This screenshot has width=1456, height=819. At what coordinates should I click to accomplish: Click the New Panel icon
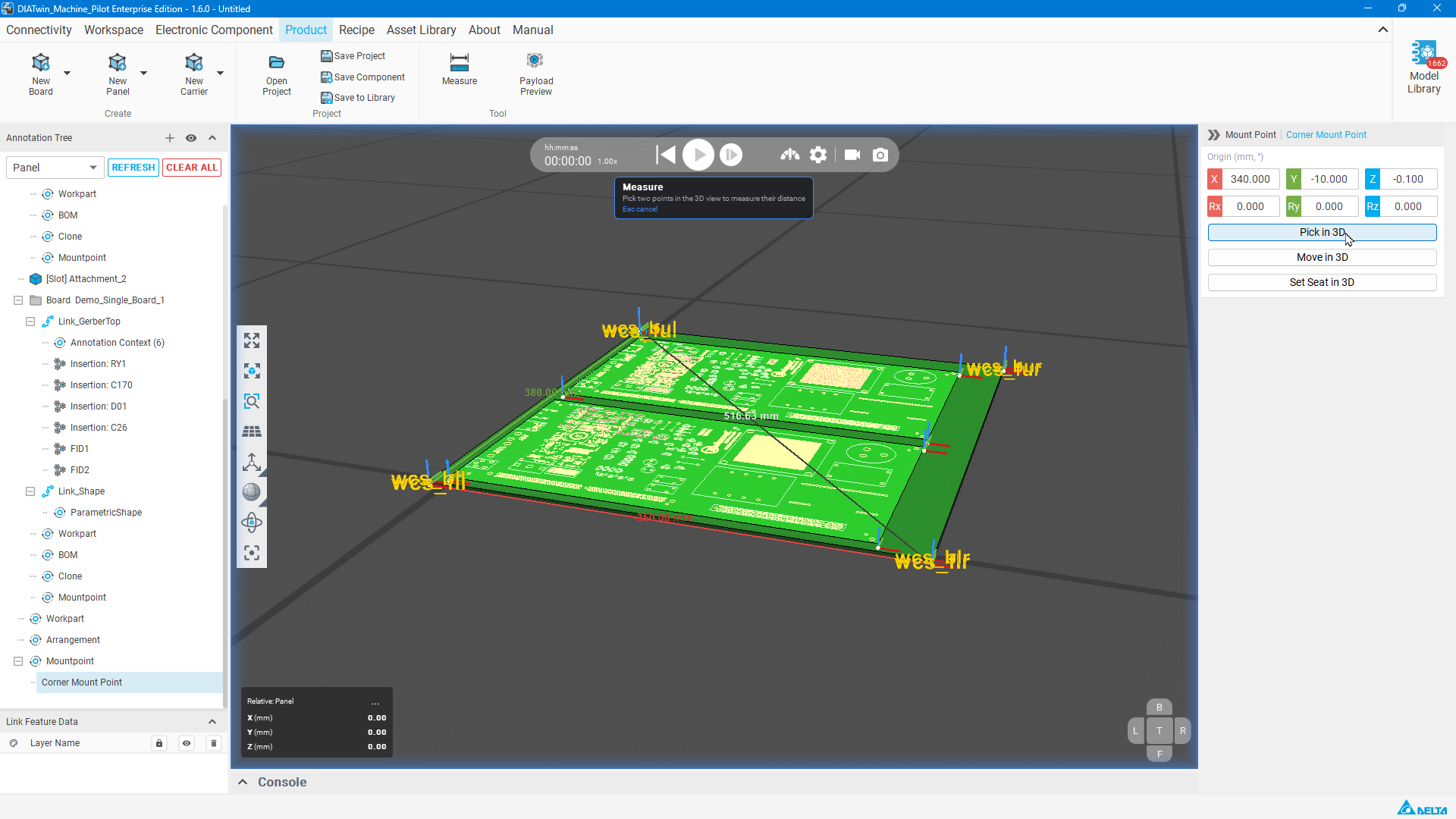[118, 63]
